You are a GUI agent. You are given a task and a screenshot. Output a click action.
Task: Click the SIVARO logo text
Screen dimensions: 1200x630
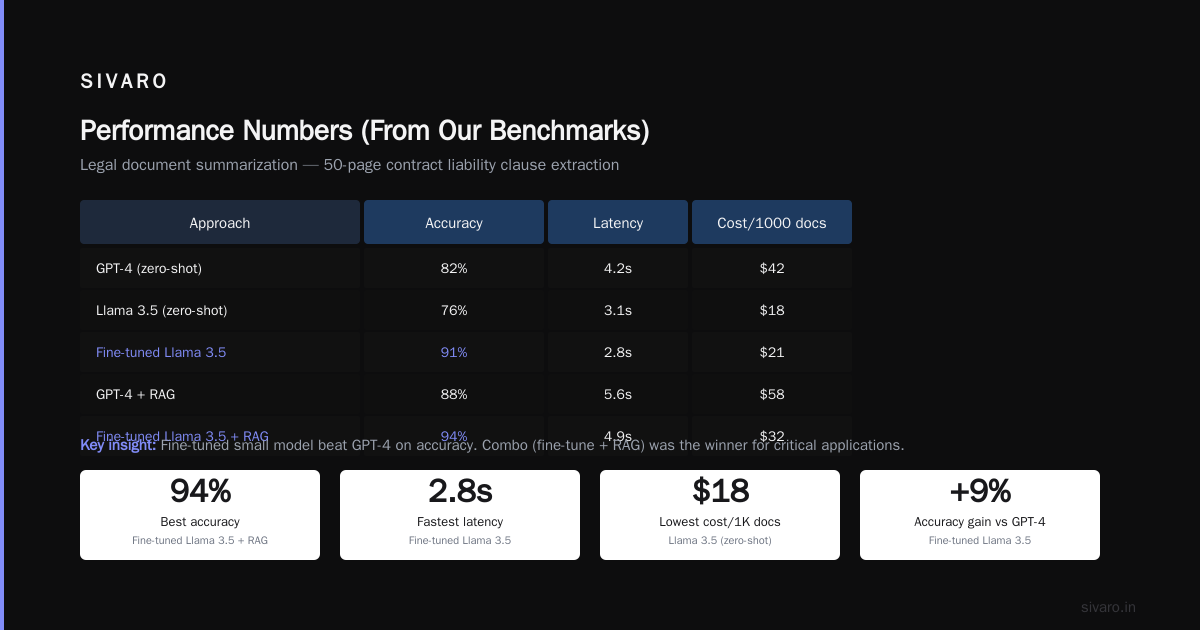coord(124,82)
